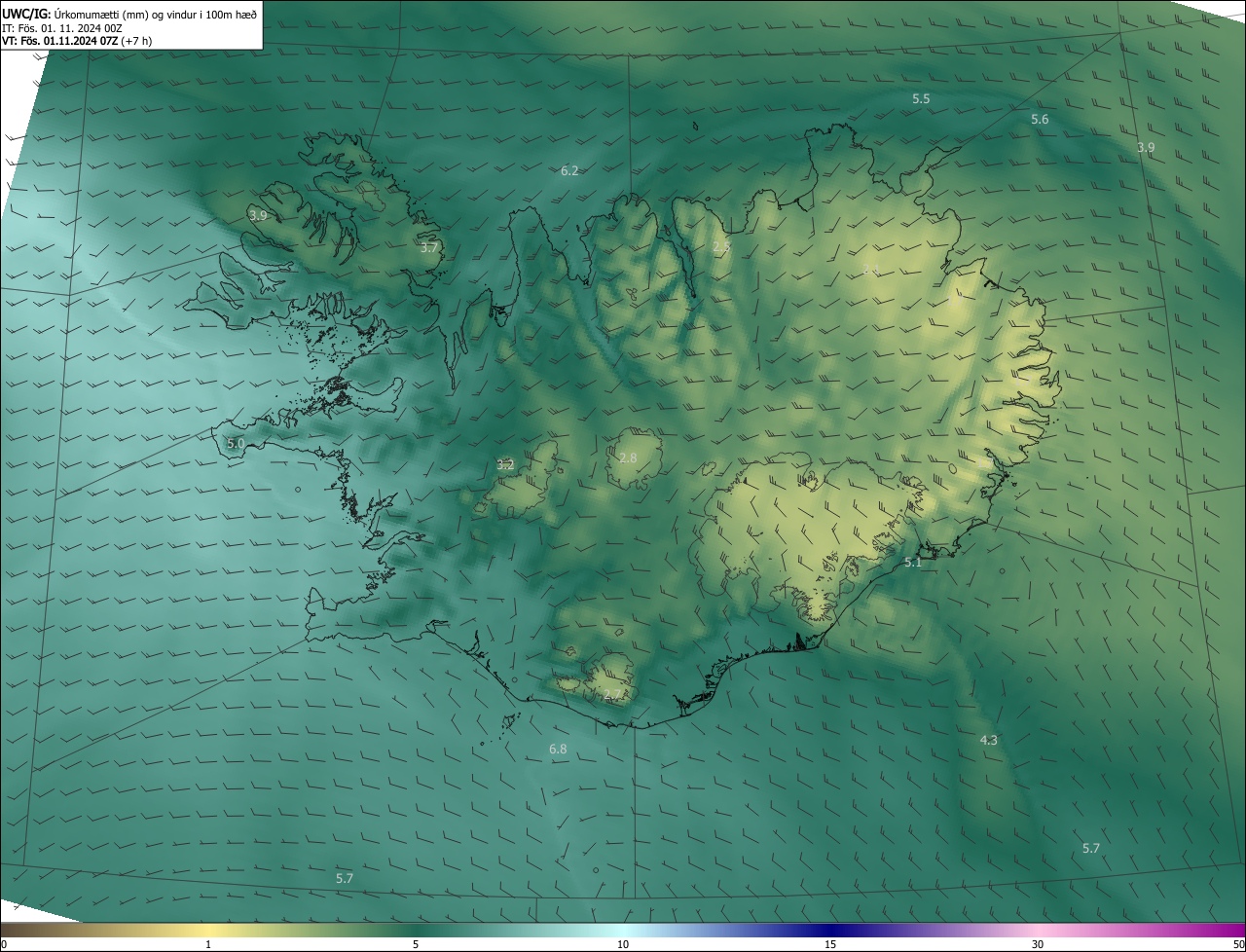Click the 'VT: Fös. 01.11.2024 07Z (+7 h)' line
The height and width of the screenshot is (952, 1246).
point(77,41)
